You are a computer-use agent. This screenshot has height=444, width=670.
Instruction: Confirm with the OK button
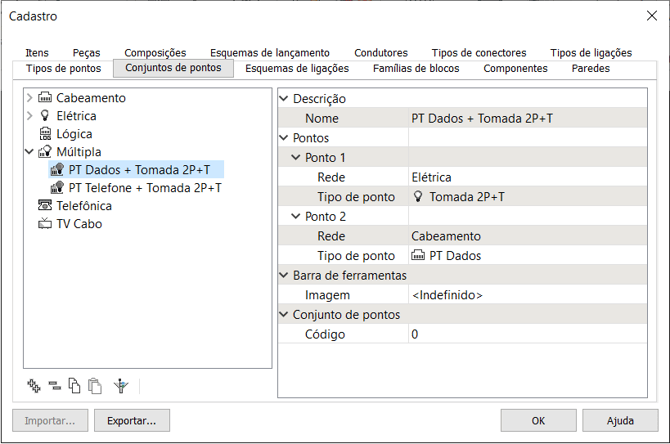pyautogui.click(x=538, y=420)
